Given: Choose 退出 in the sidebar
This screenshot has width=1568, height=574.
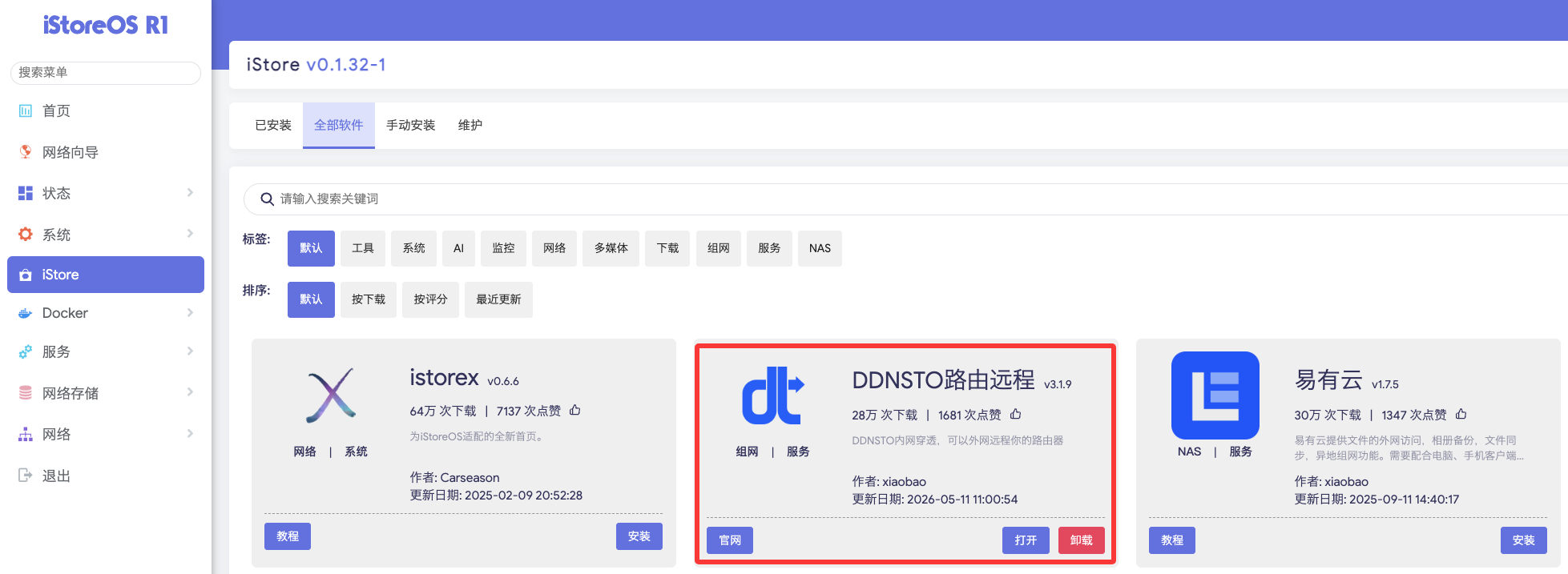Looking at the screenshot, I should 106,476.
